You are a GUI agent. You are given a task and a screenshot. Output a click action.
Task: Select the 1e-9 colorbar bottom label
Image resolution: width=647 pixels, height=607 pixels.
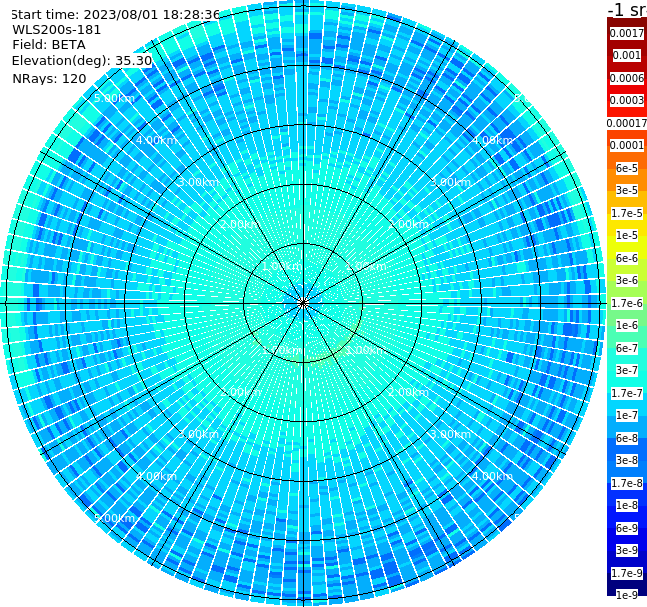(627, 595)
